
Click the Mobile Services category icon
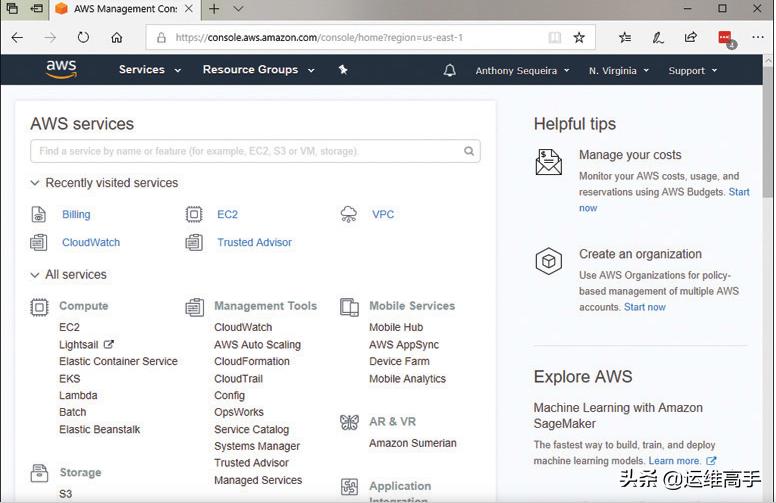[x=349, y=307]
